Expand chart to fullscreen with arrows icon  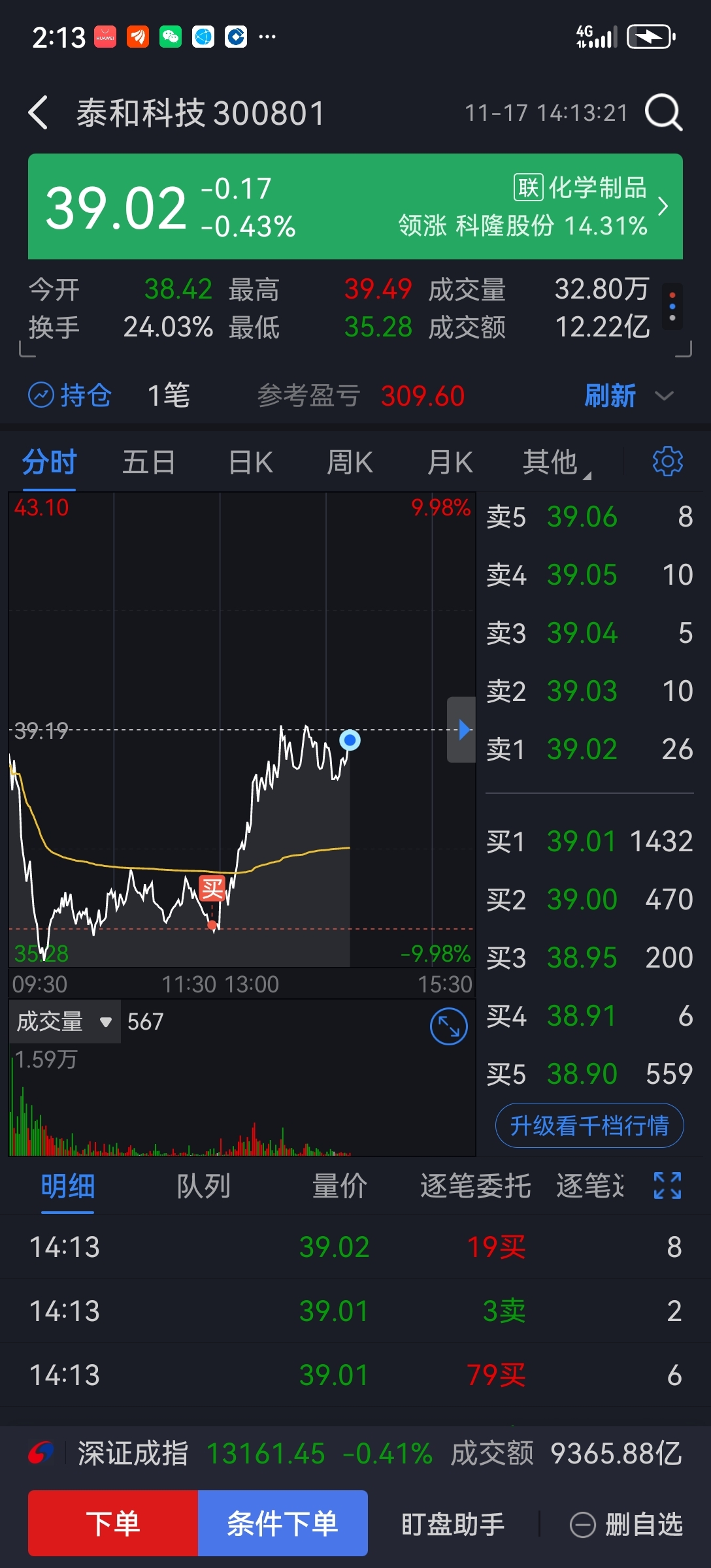[449, 1026]
